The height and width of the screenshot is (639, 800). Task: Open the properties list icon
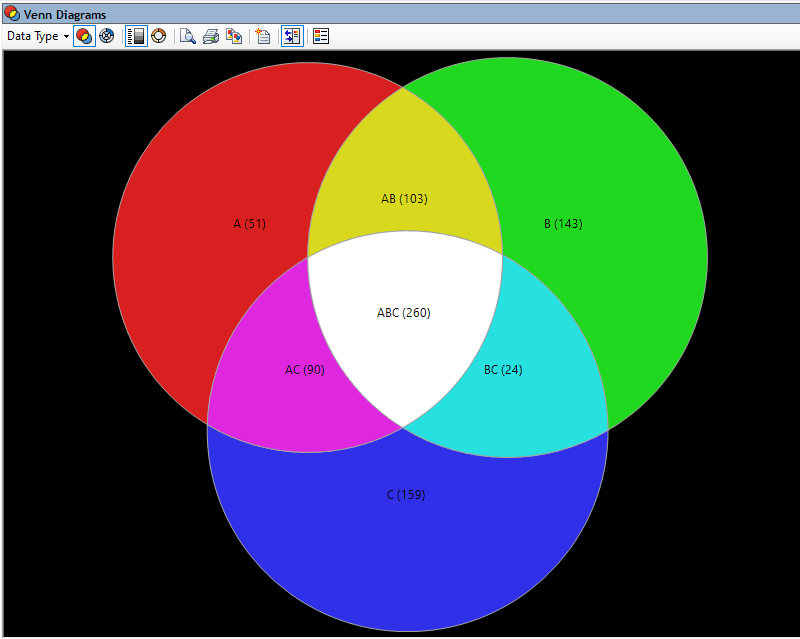321,36
